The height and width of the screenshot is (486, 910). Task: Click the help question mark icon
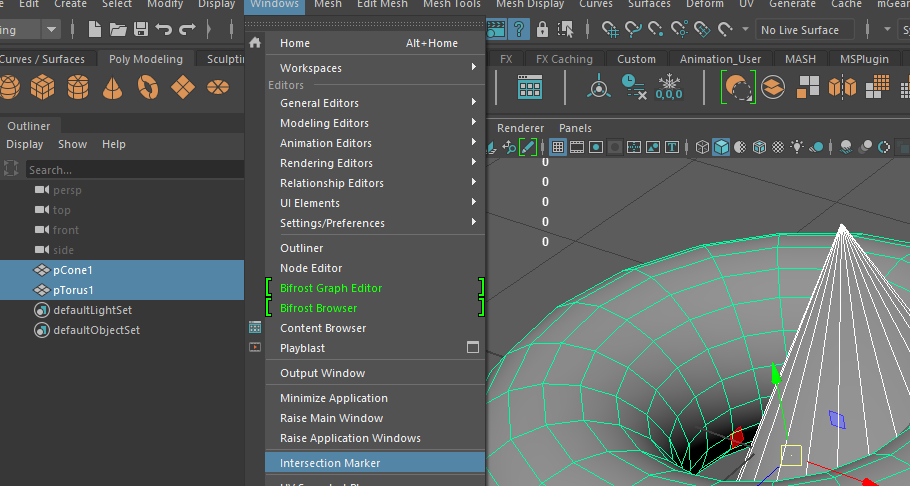519,29
